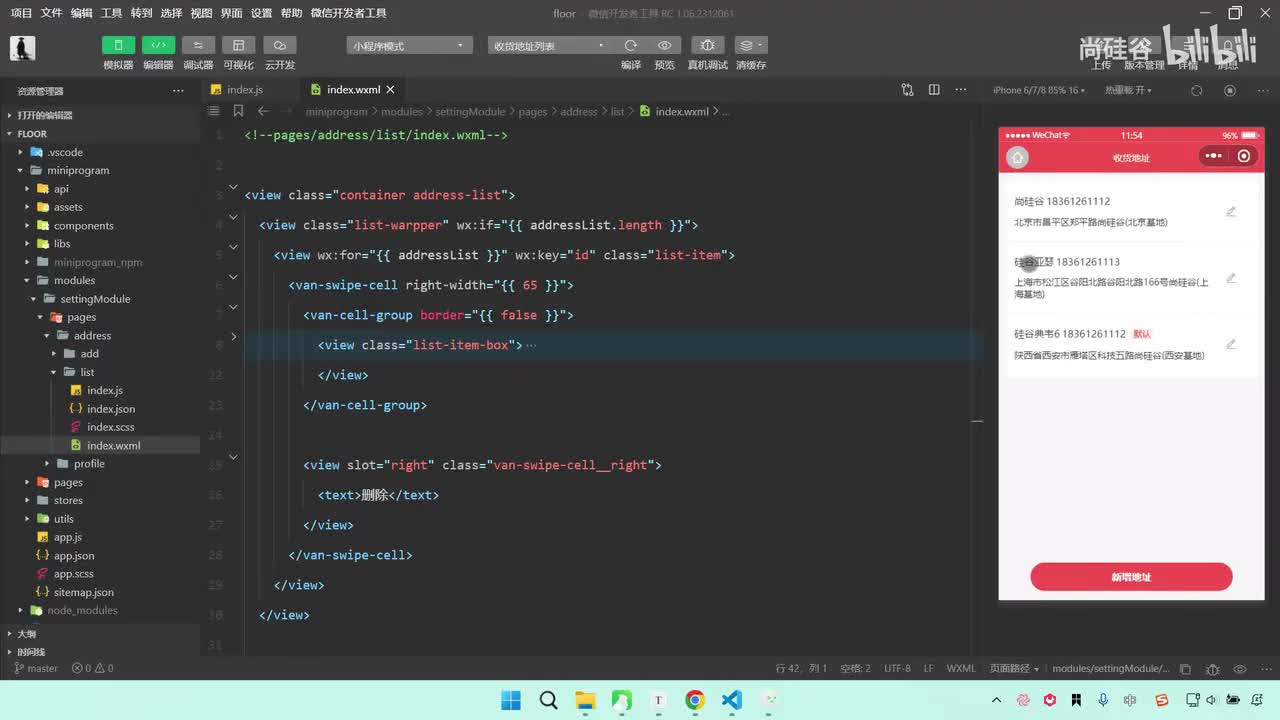Image resolution: width=1280 pixels, height=720 pixels.
Task: Open the Cloud Development (云开发) icon
Action: click(x=280, y=46)
